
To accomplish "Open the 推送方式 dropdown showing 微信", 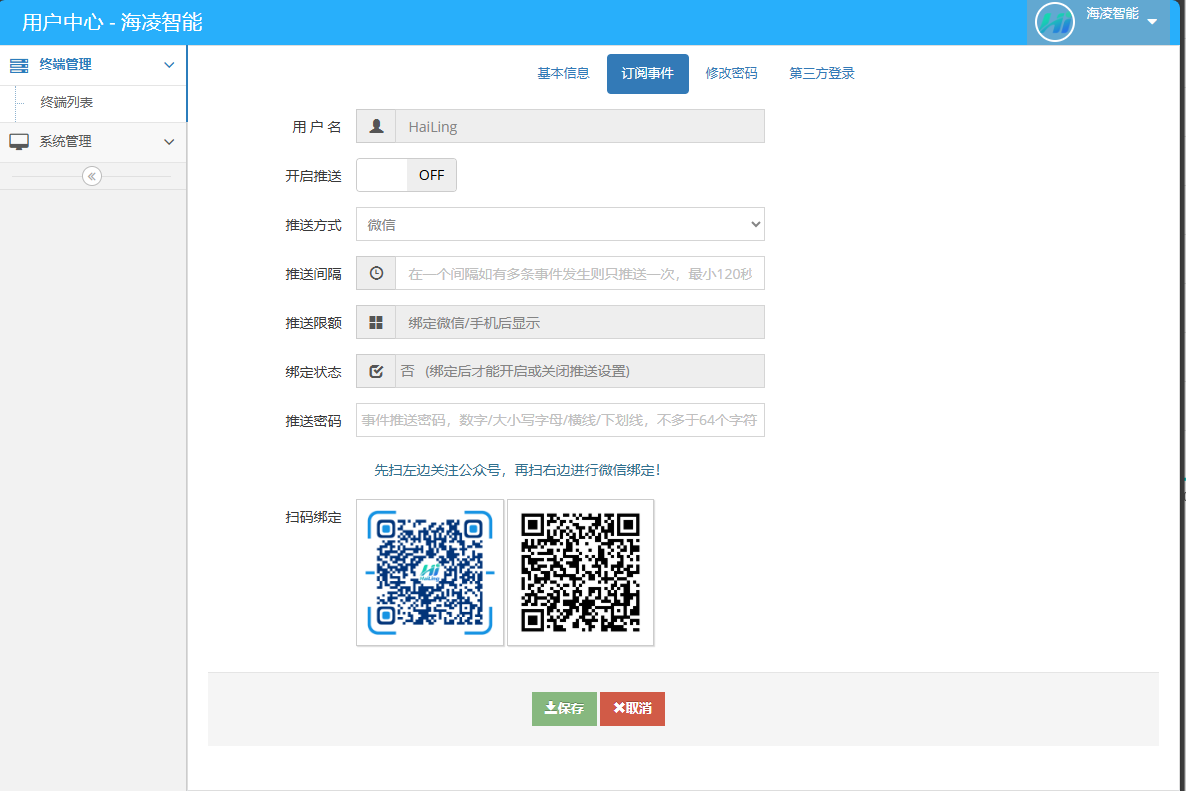I will 560,225.
